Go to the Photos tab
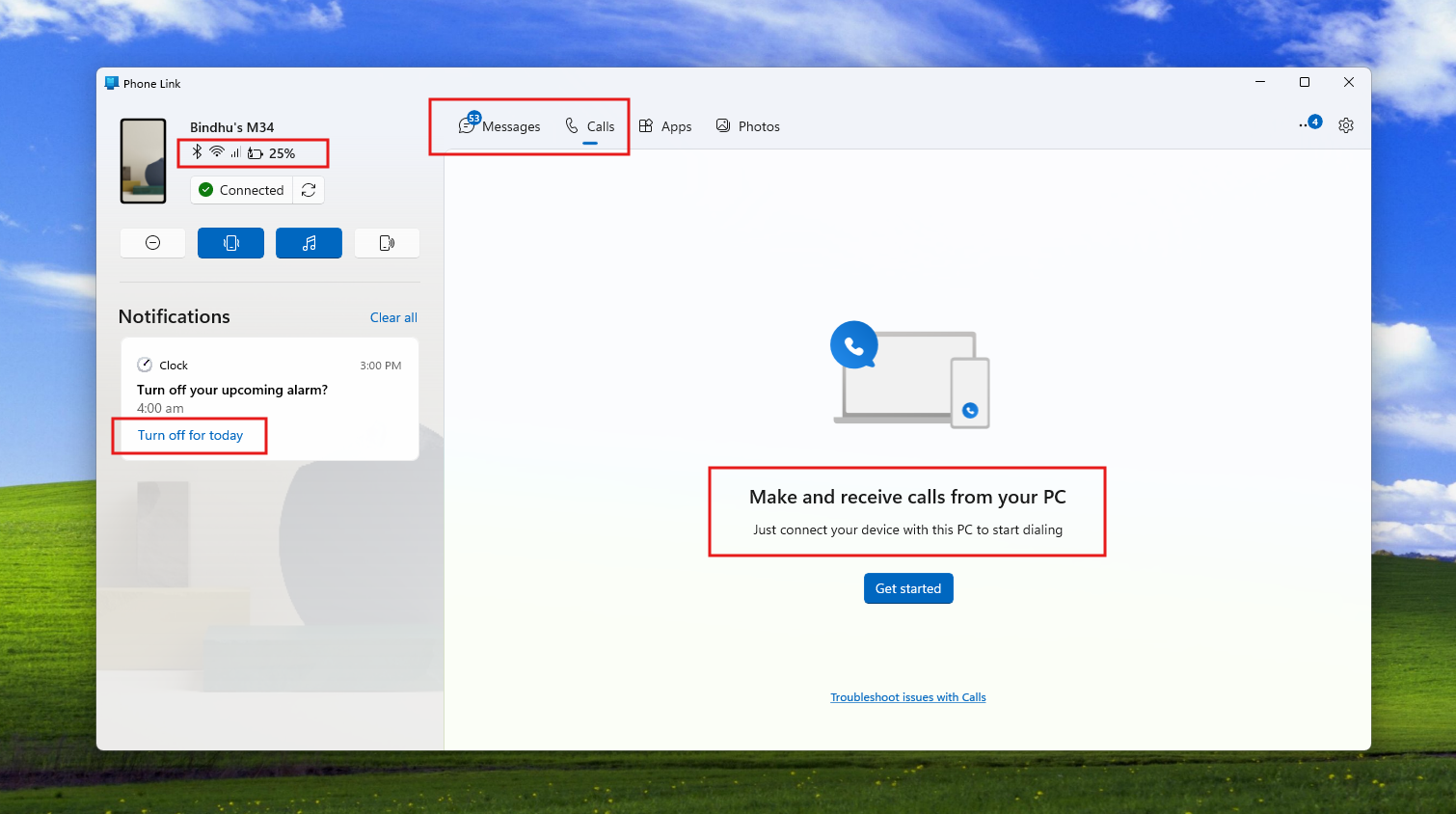This screenshot has height=814, width=1456. coord(748,126)
